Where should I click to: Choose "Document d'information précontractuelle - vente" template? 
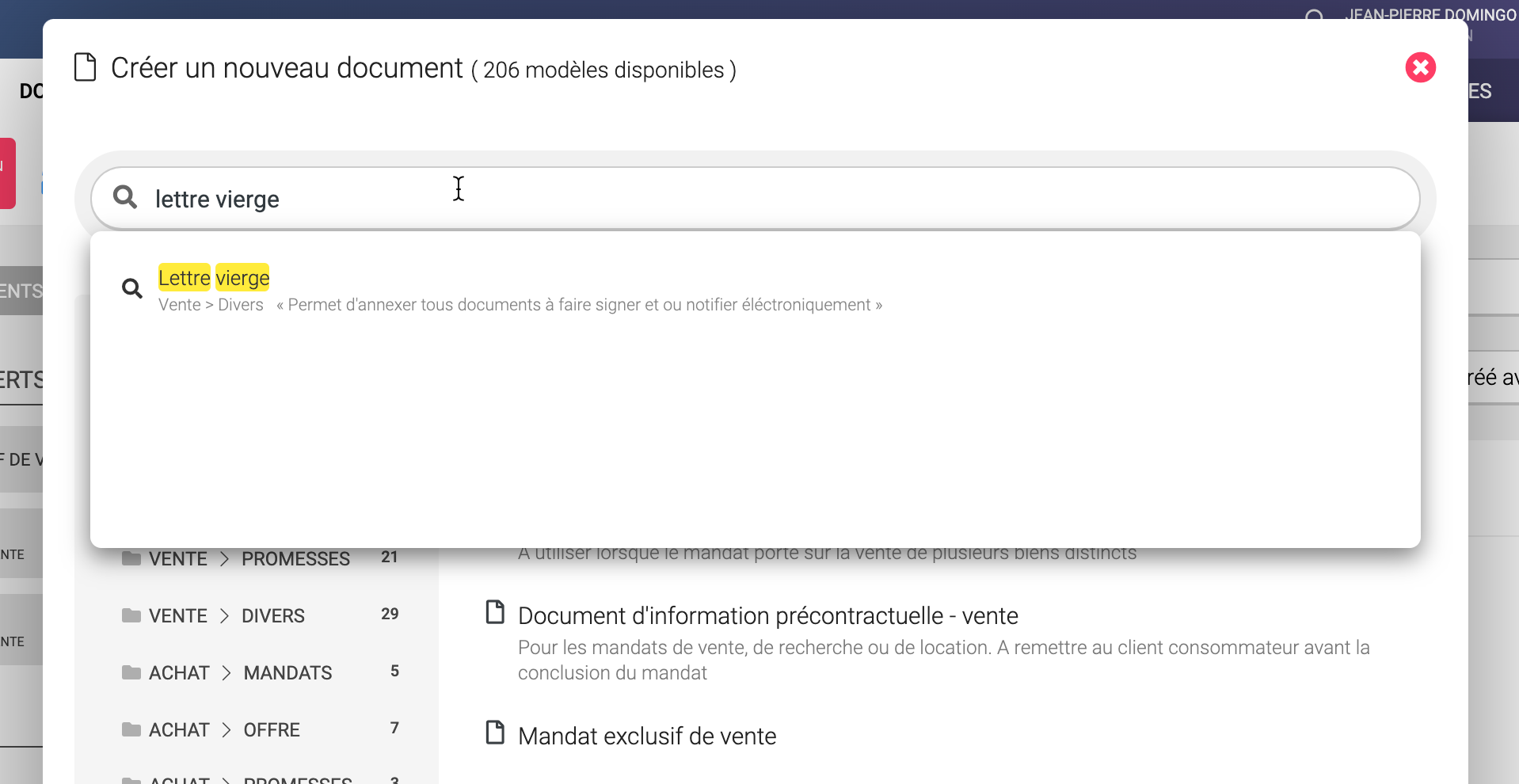767,615
